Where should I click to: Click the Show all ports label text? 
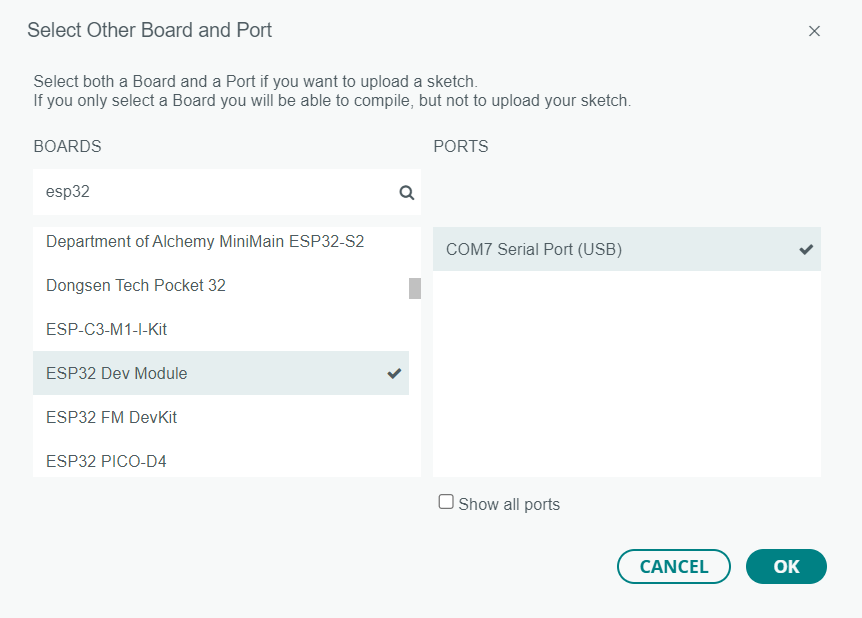click(509, 504)
